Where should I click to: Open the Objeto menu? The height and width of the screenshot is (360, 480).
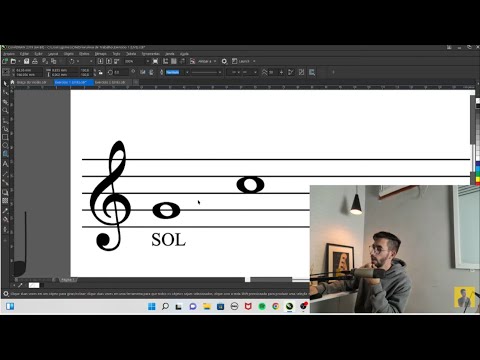69,54
